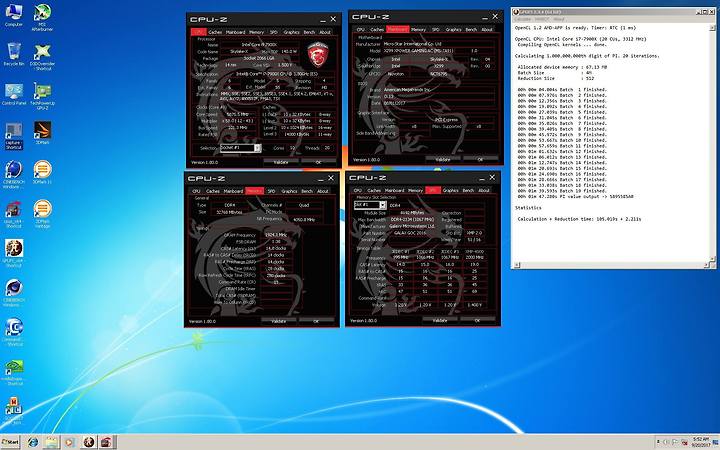Open the Control Panel desktop icon
Screen dimensions: 720x450
click(x=14, y=94)
